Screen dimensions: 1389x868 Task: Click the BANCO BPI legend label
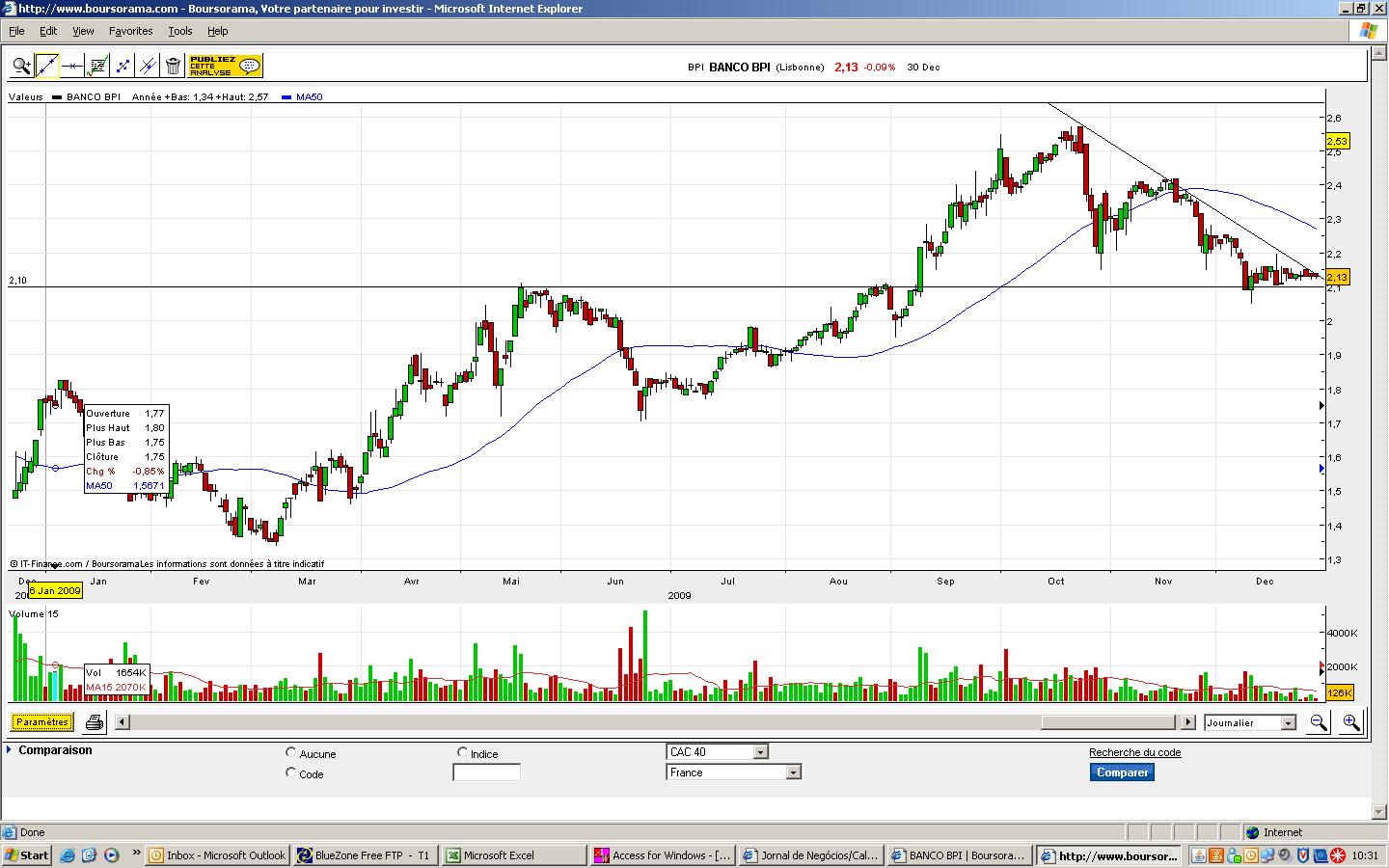pyautogui.click(x=93, y=96)
